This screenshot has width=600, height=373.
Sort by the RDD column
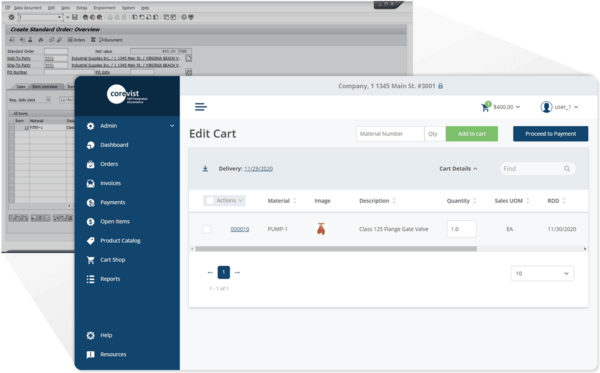click(x=557, y=201)
